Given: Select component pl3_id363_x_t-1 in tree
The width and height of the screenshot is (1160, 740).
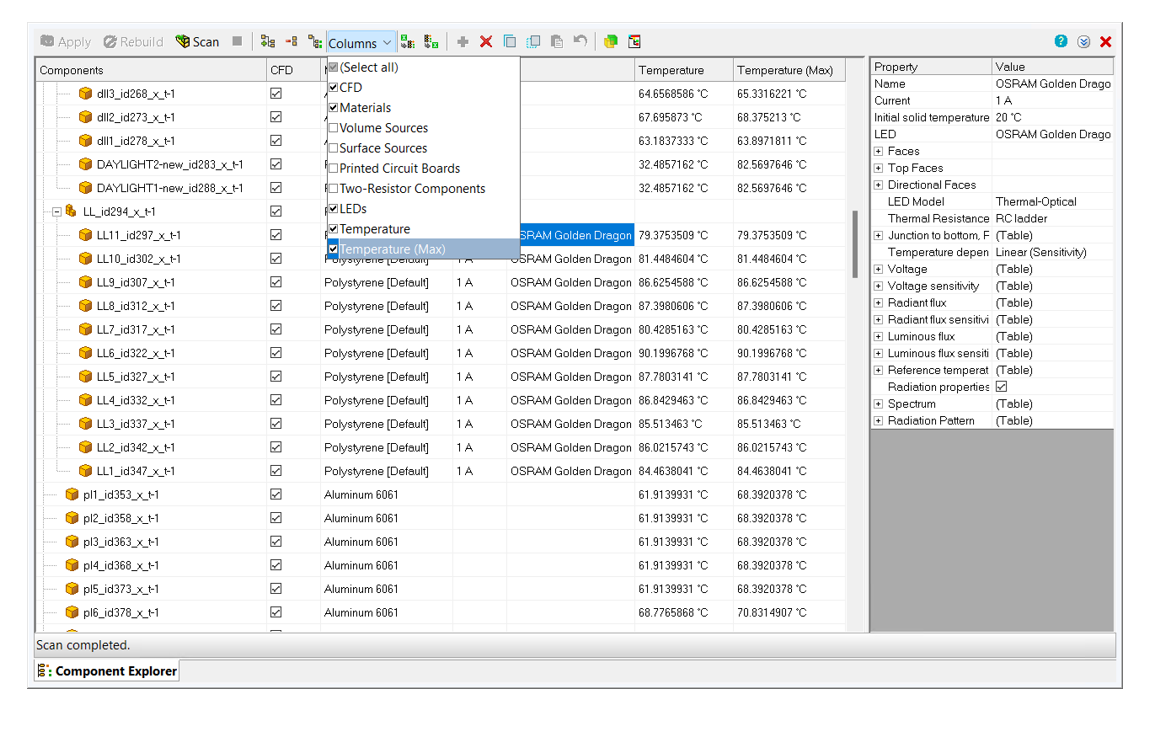Looking at the screenshot, I should pos(120,542).
